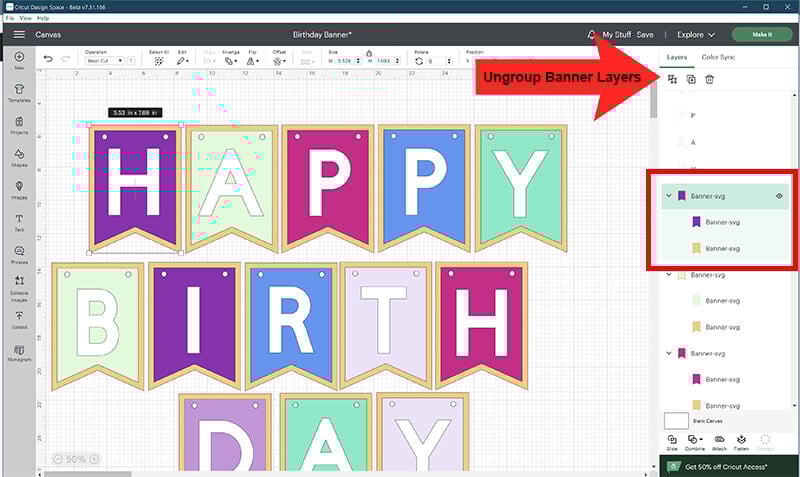Zoom out with the minus button
This screenshot has width=800, height=477.
(x=58, y=459)
